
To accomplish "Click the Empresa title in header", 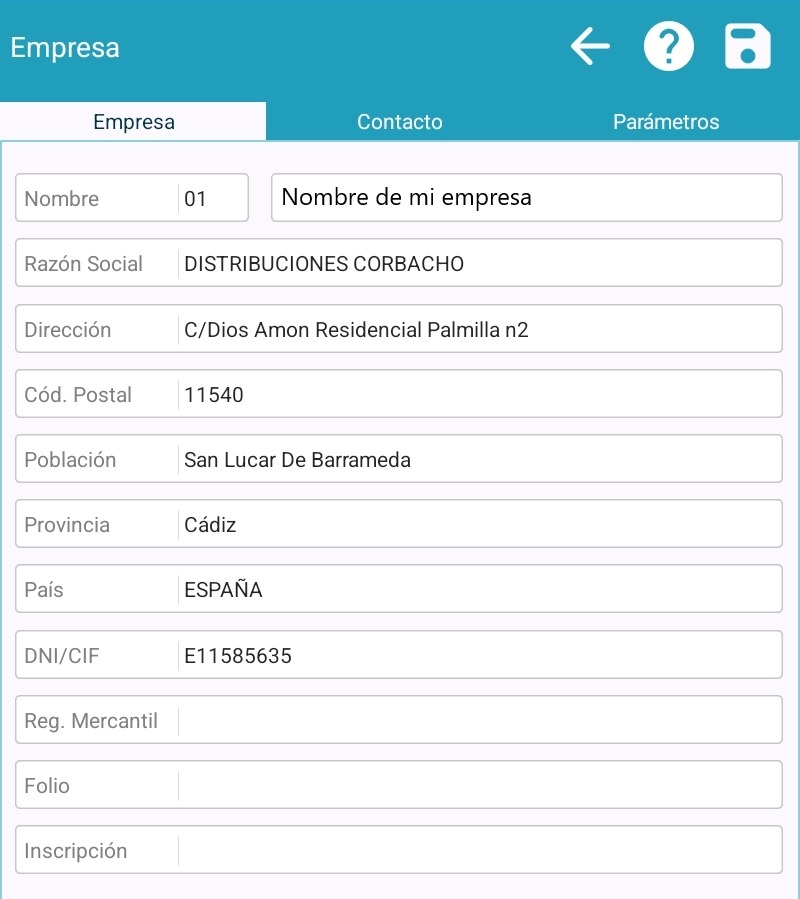I will pos(65,48).
